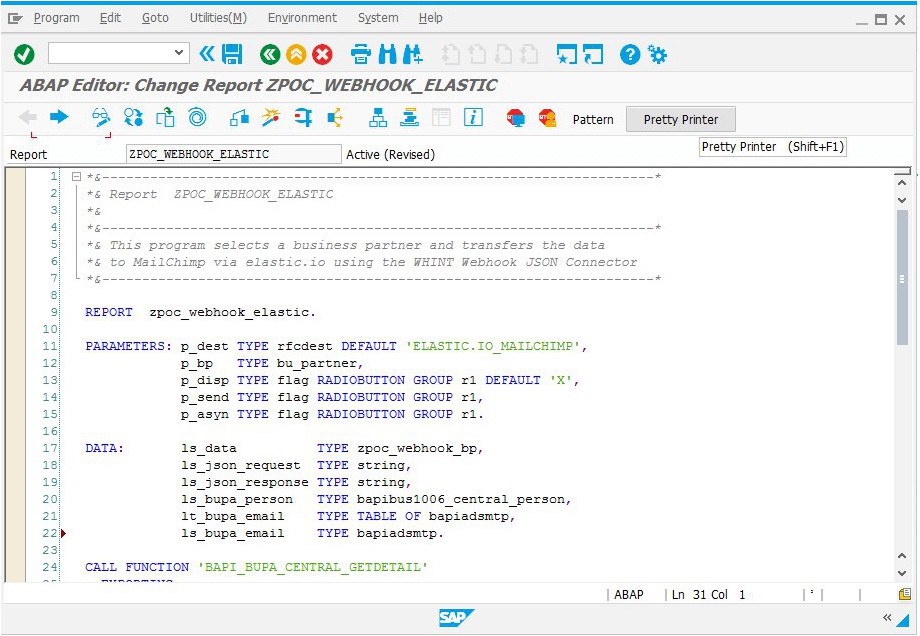Click the REPORT keyword on line 9
Viewport: 920px width, 636px height.
pyautogui.click(x=109, y=312)
